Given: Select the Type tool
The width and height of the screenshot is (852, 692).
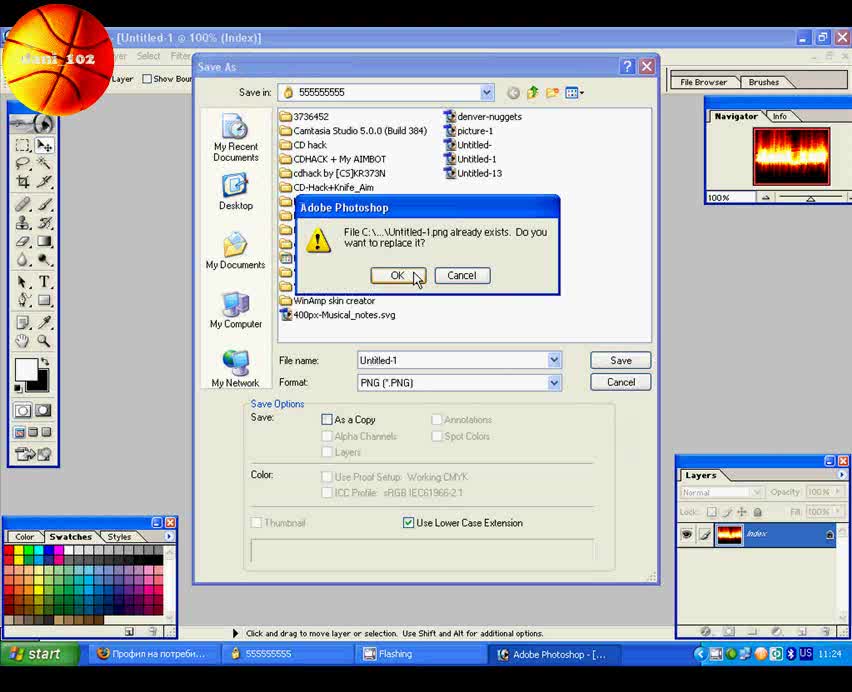Looking at the screenshot, I should click(x=44, y=281).
